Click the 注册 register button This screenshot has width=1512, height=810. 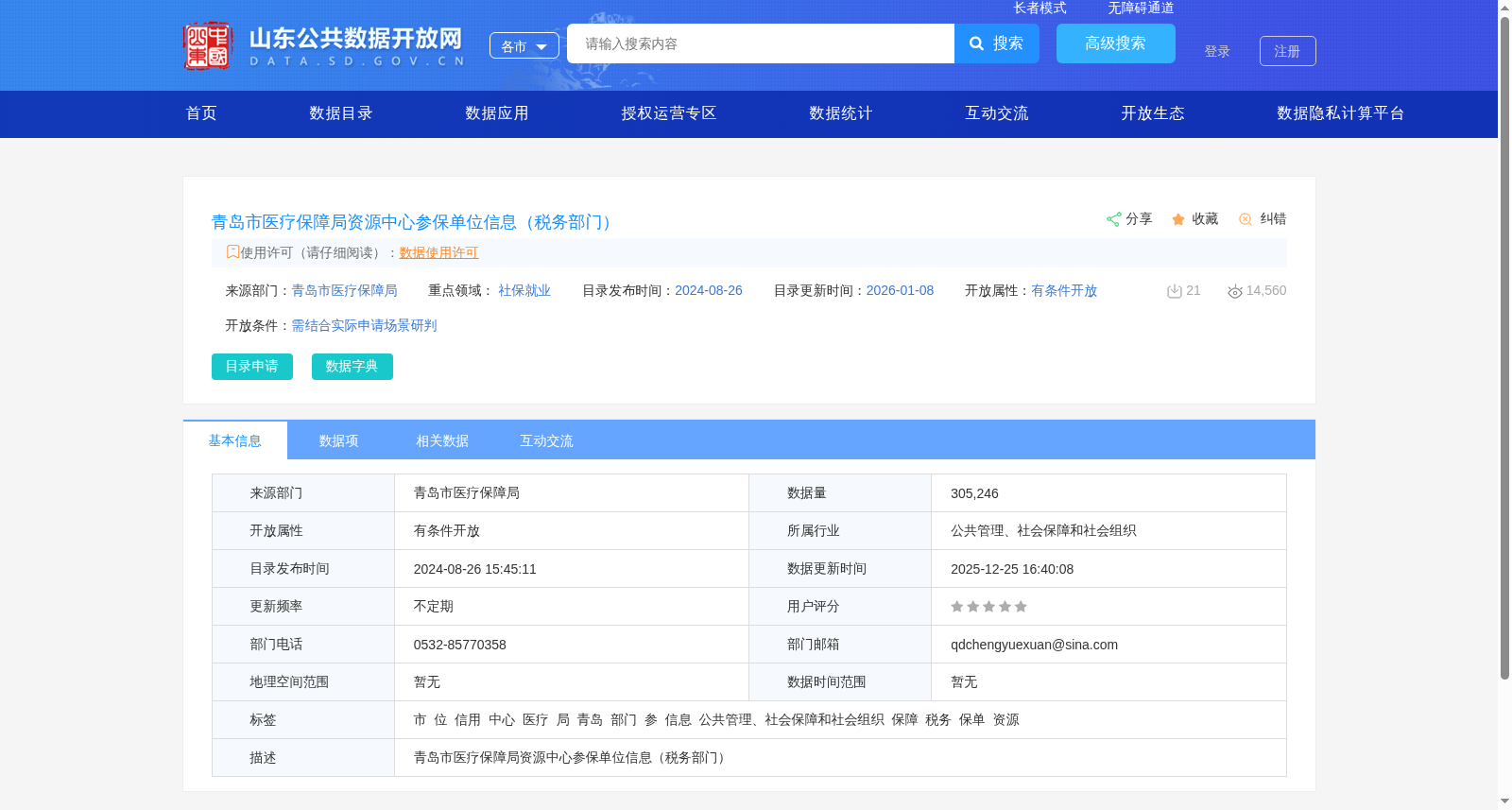pos(1287,51)
